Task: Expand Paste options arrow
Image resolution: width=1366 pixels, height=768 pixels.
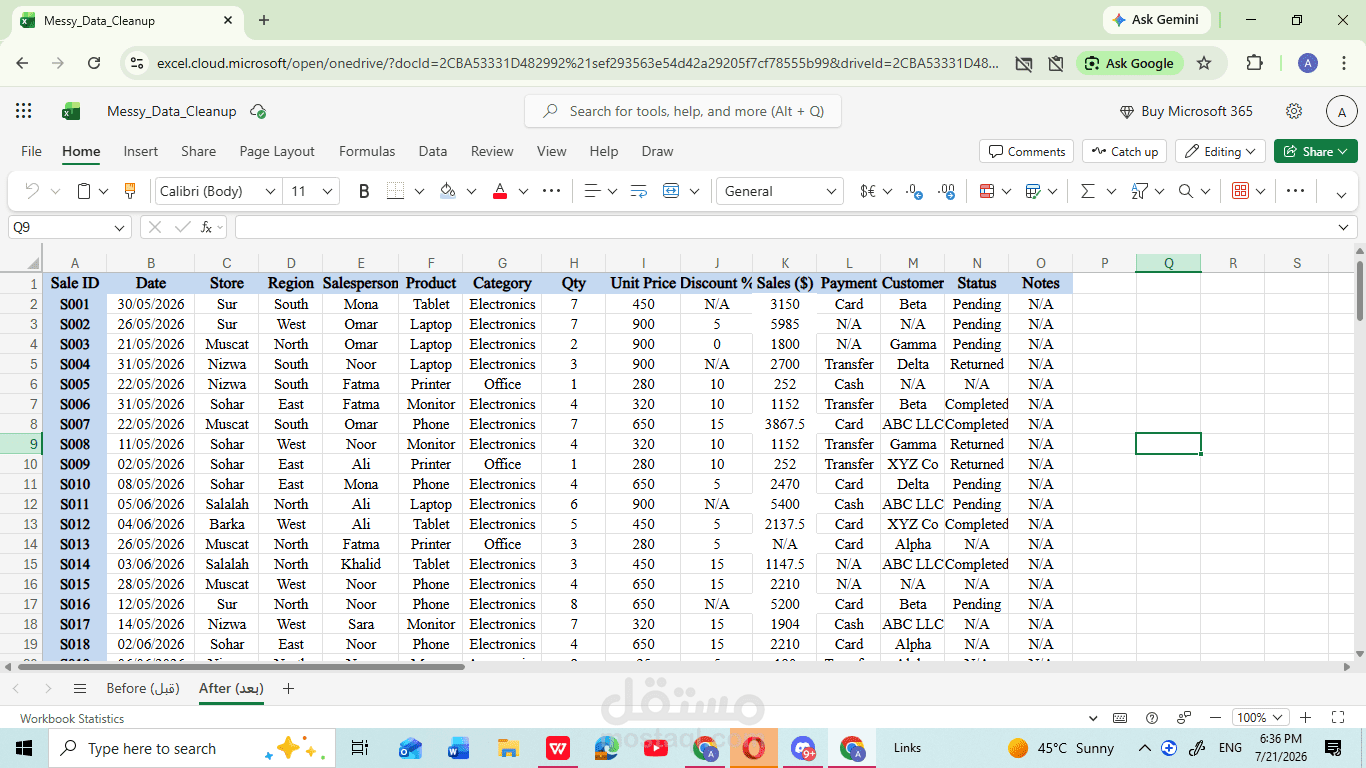Action: [104, 191]
